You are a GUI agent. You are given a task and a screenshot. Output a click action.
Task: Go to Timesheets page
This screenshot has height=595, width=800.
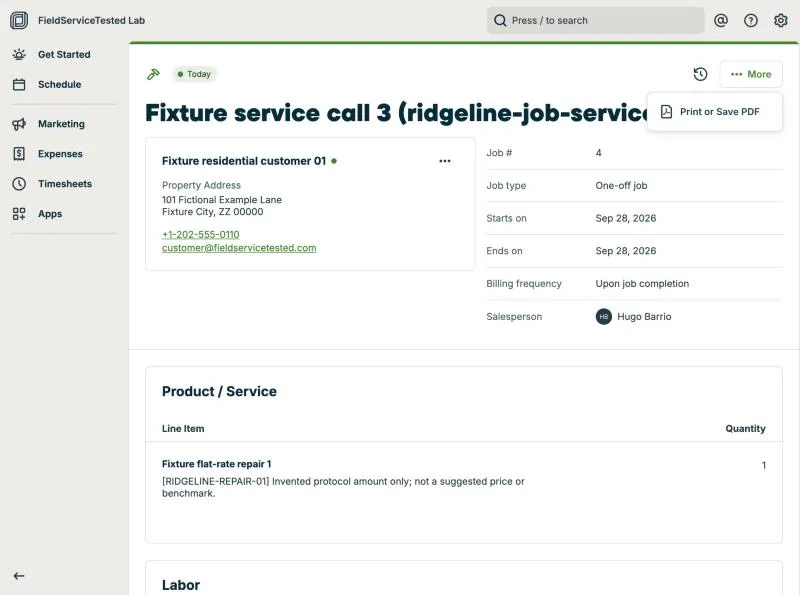click(x=65, y=184)
